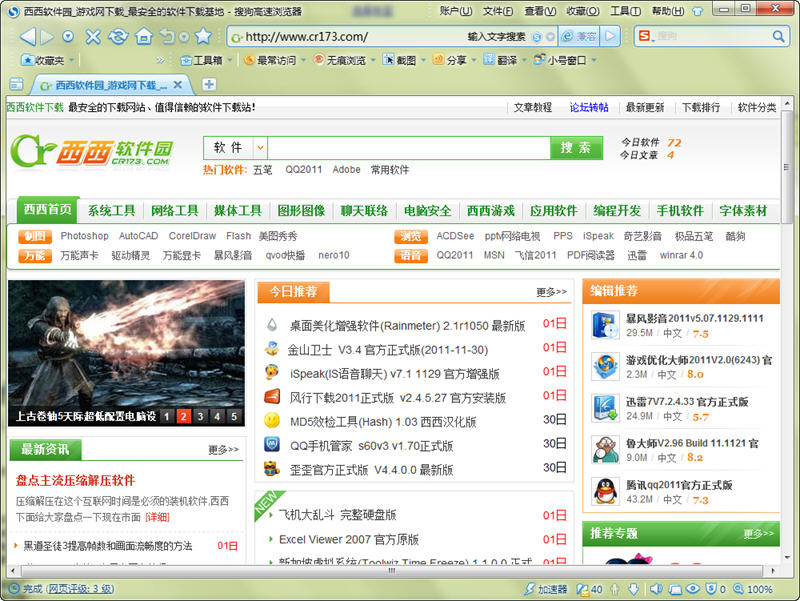Click the skin shirt icon in title bar
800x601 pixels.
pyautogui.click(x=697, y=11)
